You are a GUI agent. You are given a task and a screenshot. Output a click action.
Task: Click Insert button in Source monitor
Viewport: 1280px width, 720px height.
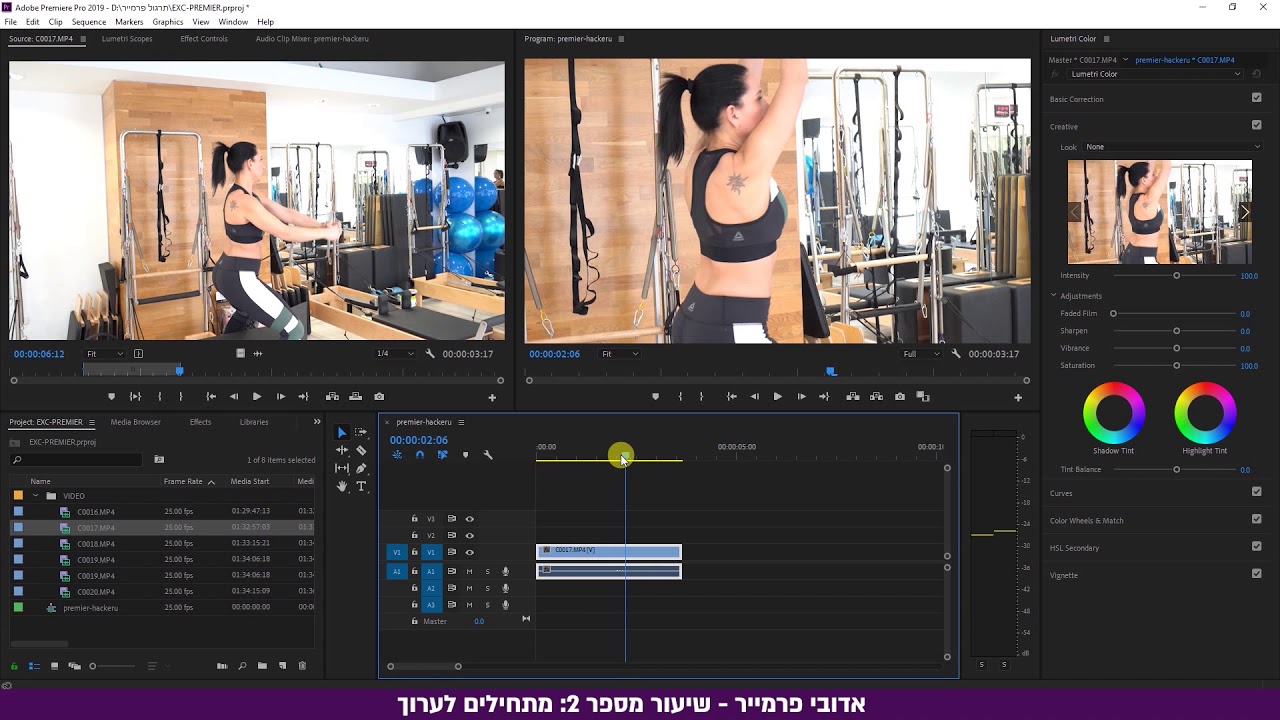(x=332, y=397)
